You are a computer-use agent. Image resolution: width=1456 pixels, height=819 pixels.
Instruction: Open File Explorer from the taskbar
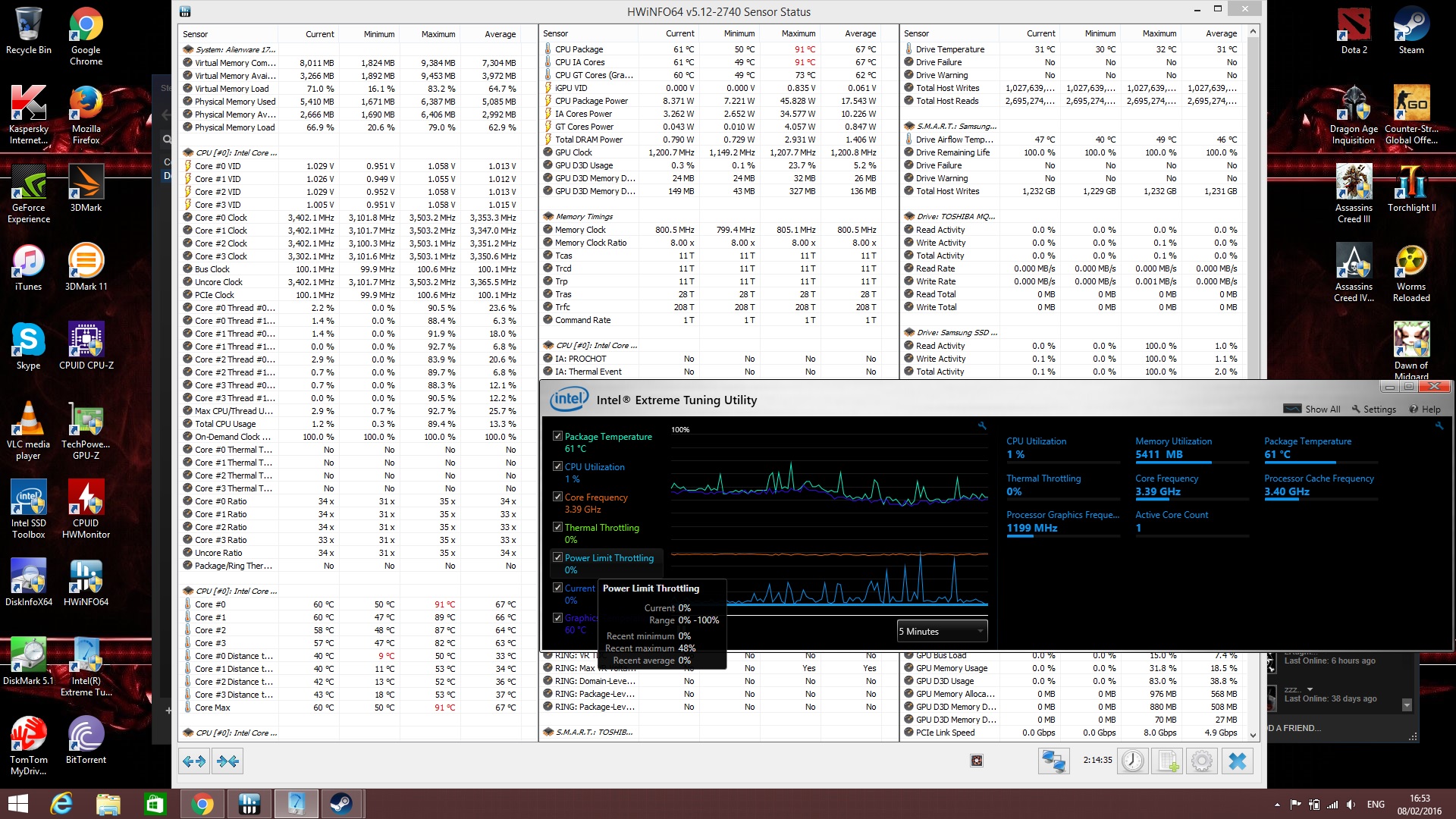tap(108, 804)
